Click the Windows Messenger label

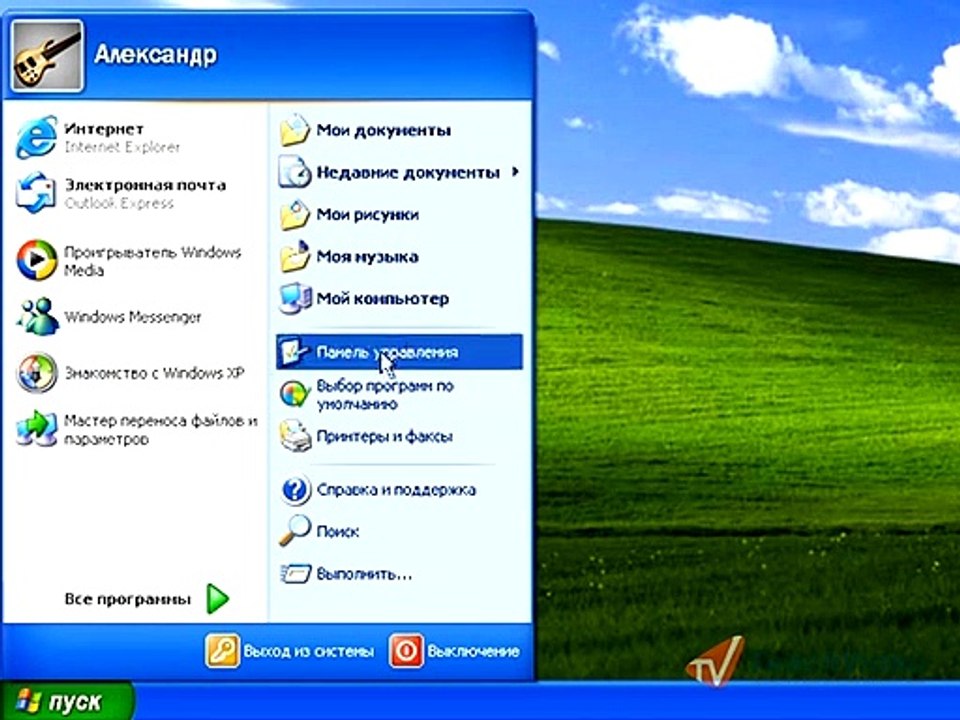point(133,317)
